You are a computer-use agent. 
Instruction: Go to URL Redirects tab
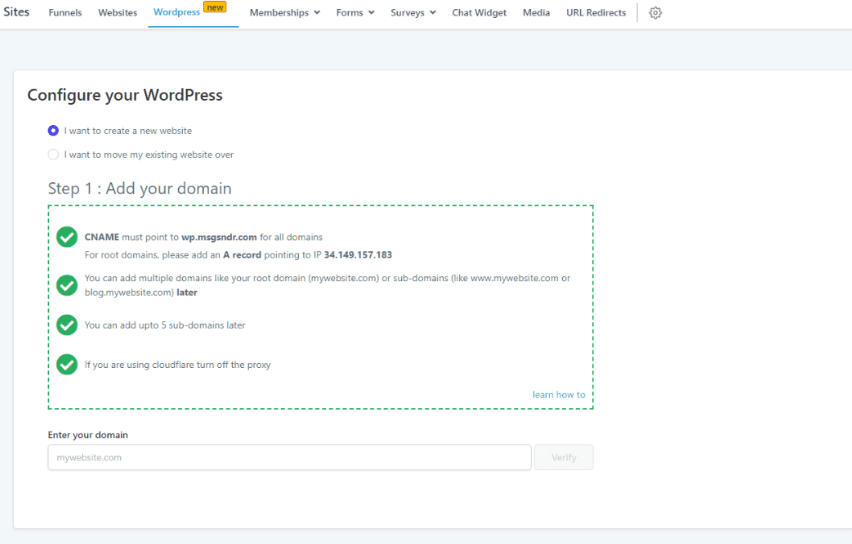(x=596, y=12)
